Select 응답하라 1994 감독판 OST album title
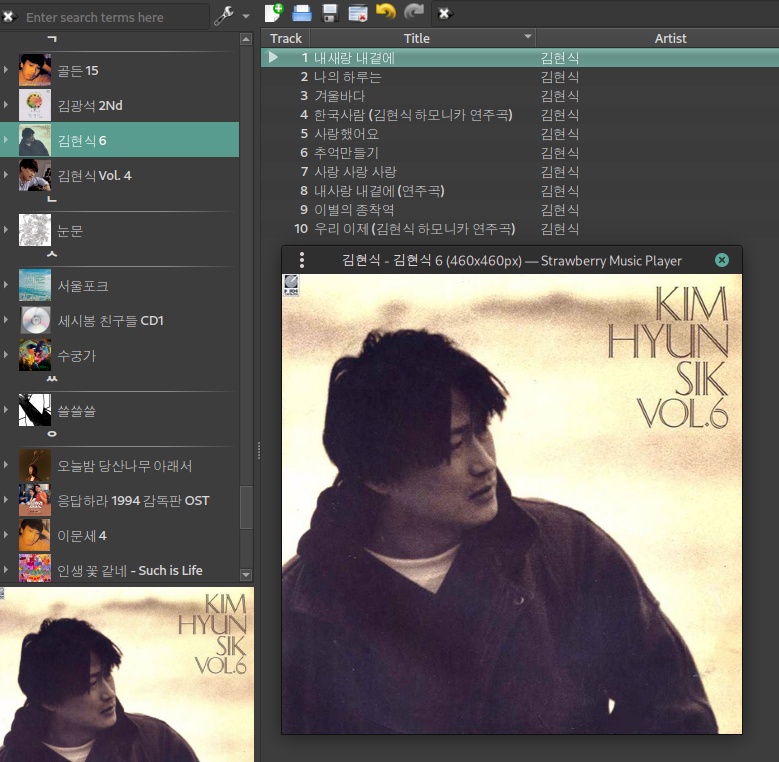 pyautogui.click(x=134, y=501)
